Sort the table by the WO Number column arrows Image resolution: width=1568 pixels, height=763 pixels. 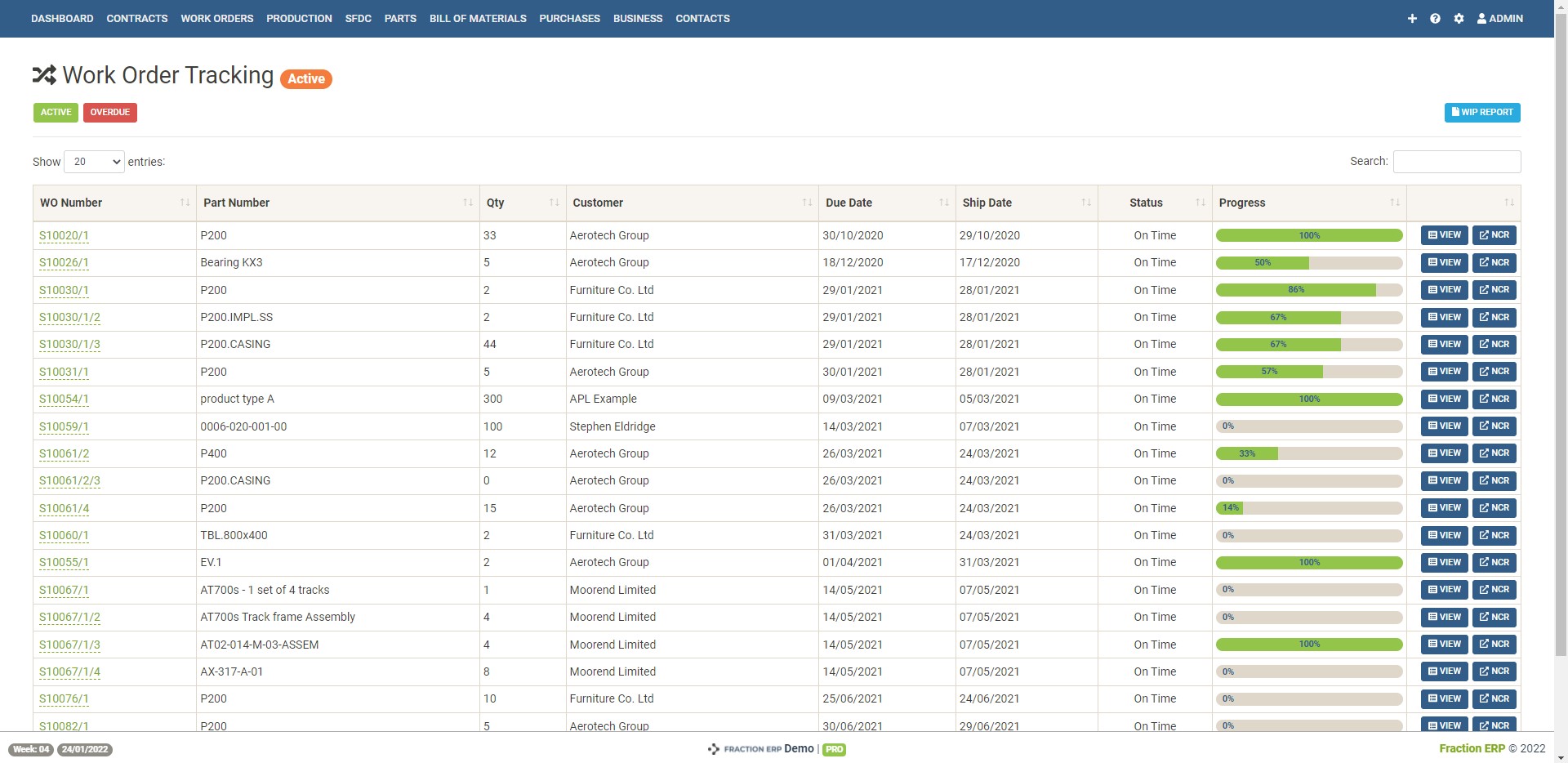[x=185, y=203]
